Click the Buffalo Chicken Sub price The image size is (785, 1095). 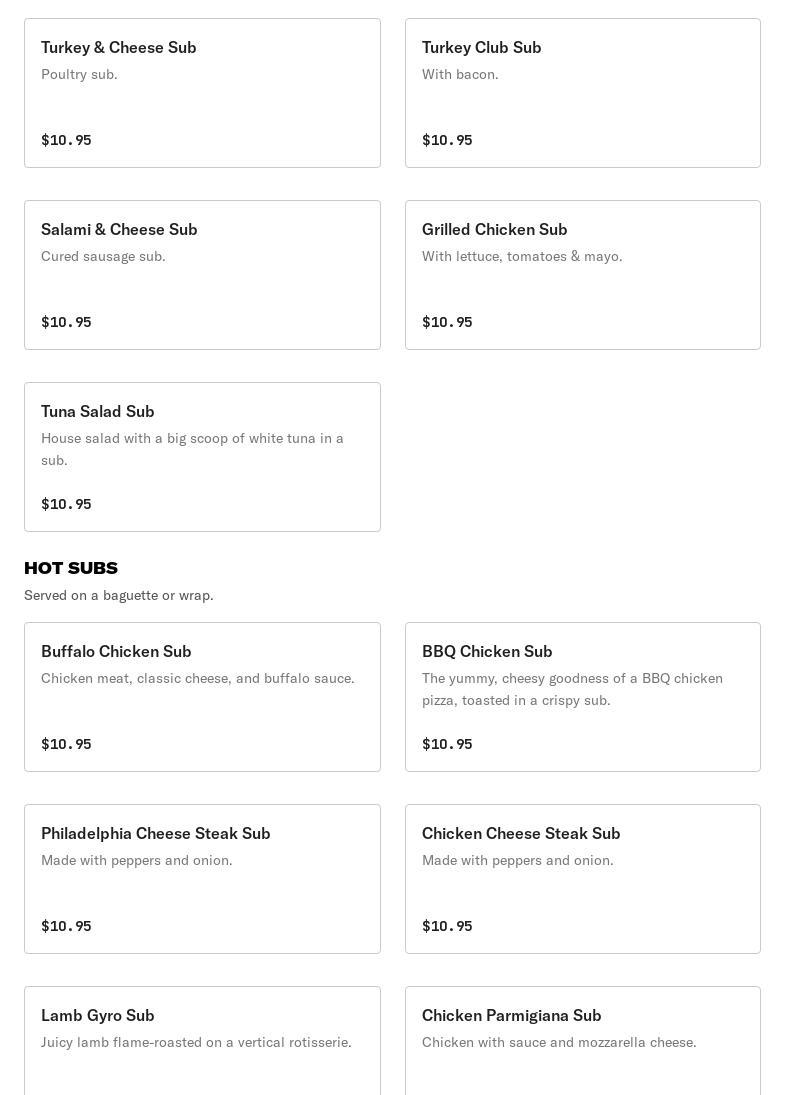pos(66,744)
